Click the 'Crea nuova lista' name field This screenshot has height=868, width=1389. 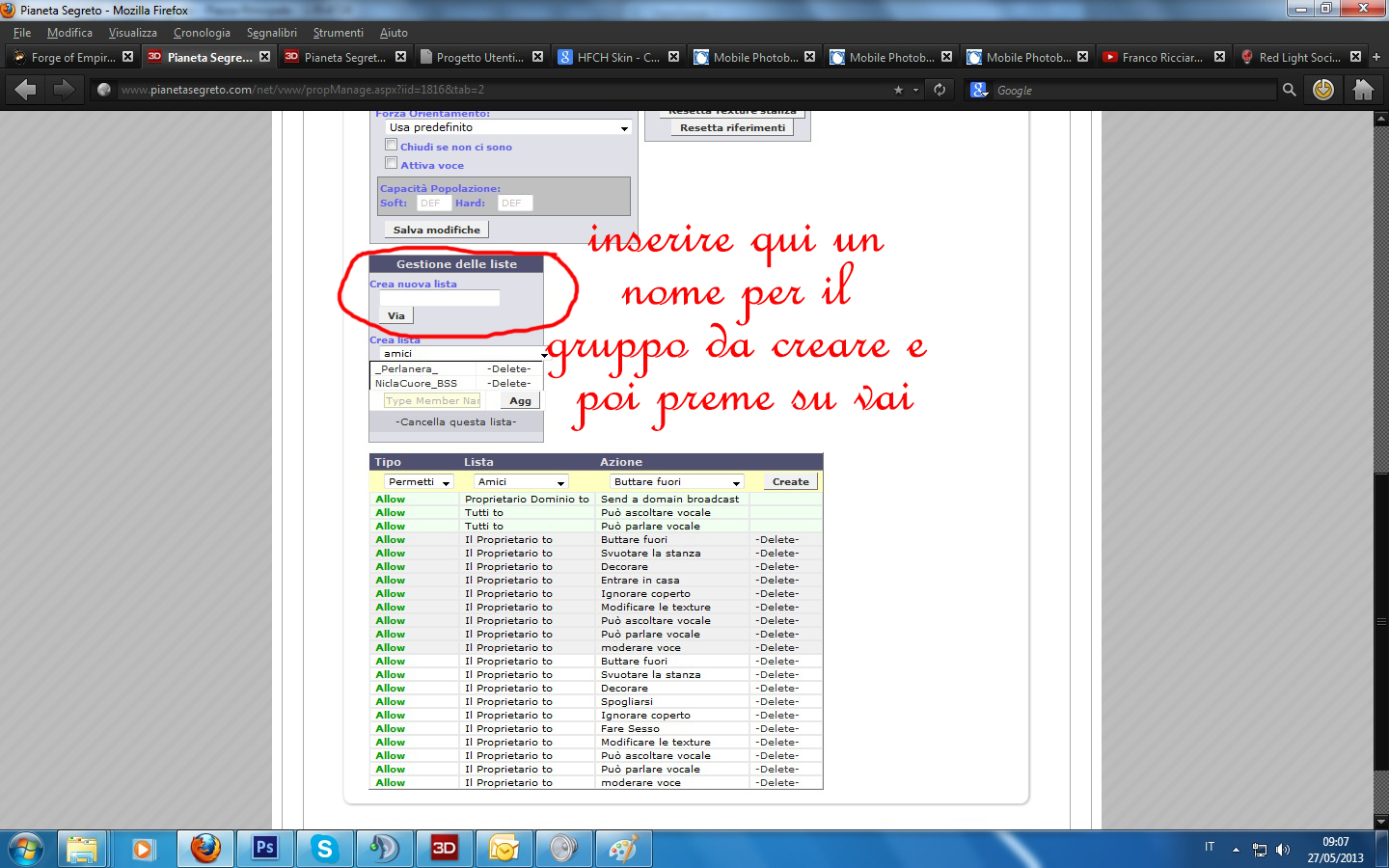tap(440, 299)
